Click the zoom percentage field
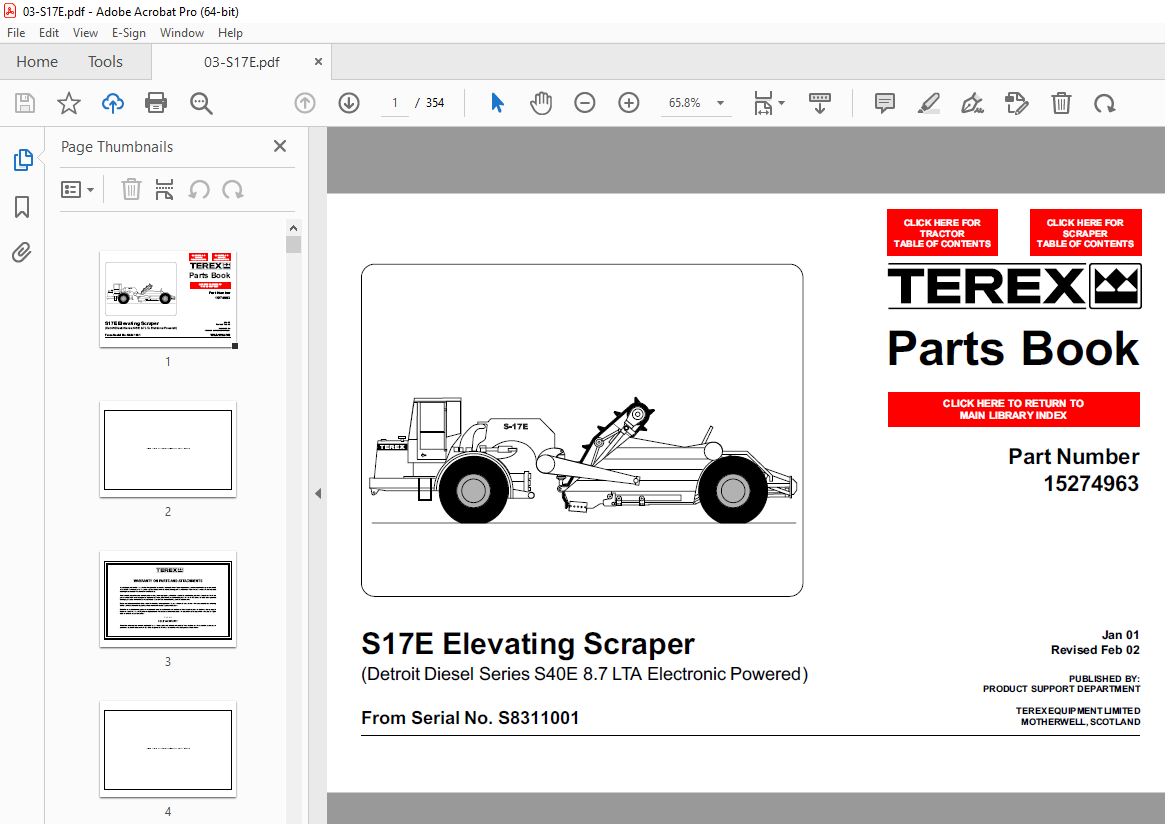 pos(685,103)
